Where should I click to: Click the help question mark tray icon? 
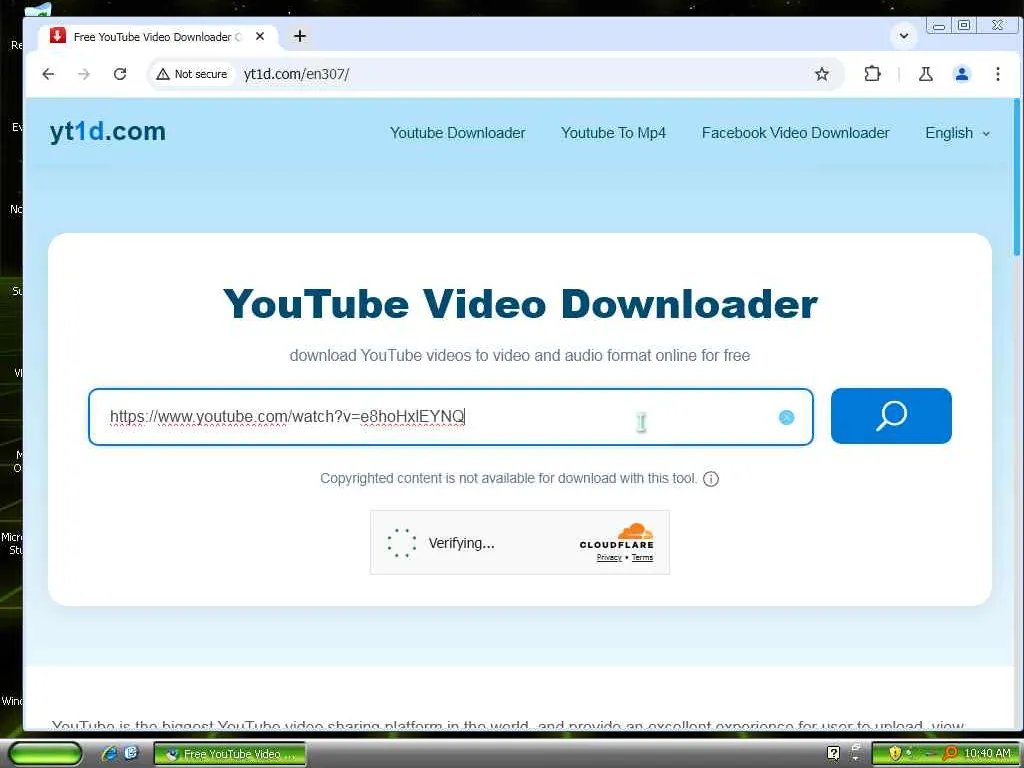pos(833,753)
